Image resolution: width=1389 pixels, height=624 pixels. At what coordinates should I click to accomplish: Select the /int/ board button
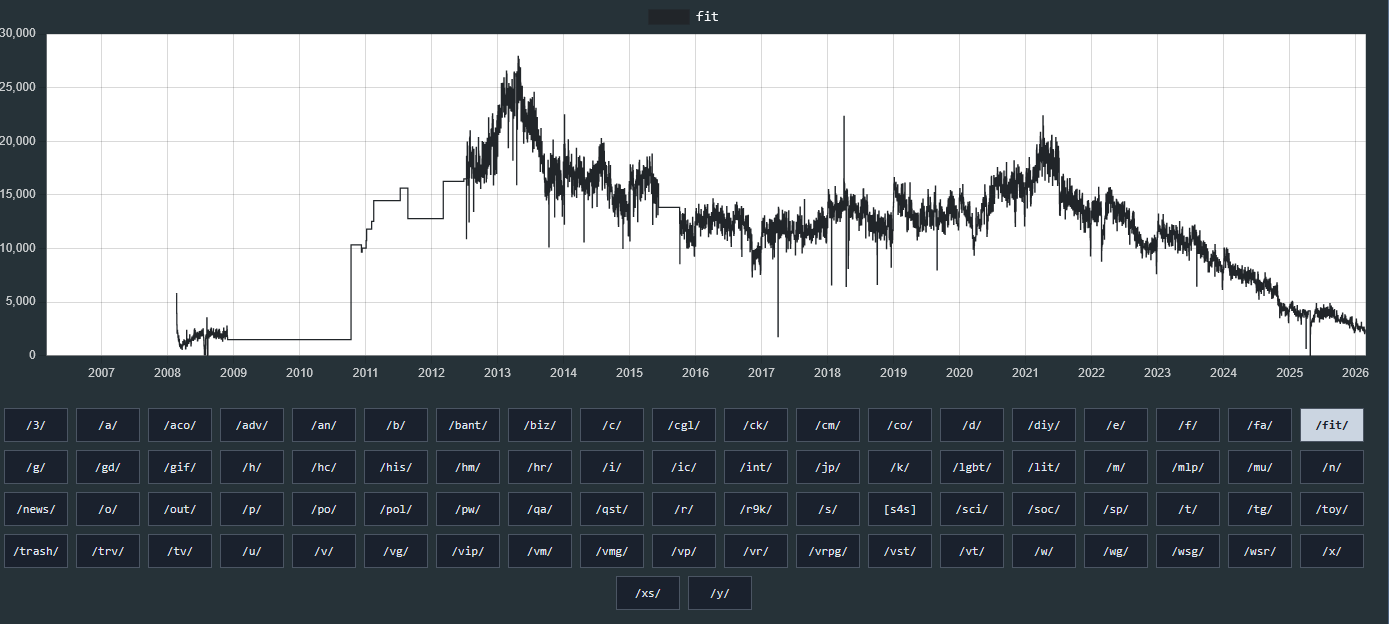(756, 467)
